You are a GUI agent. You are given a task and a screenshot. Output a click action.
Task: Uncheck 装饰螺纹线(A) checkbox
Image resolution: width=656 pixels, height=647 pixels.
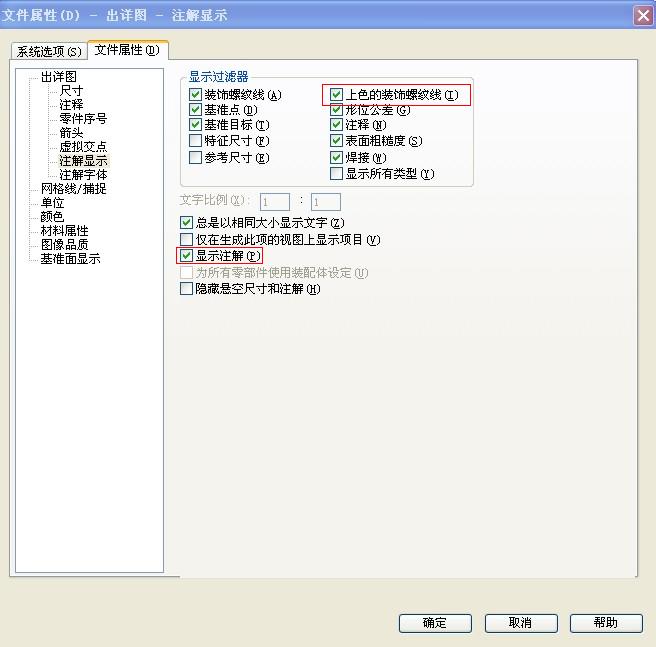click(195, 95)
